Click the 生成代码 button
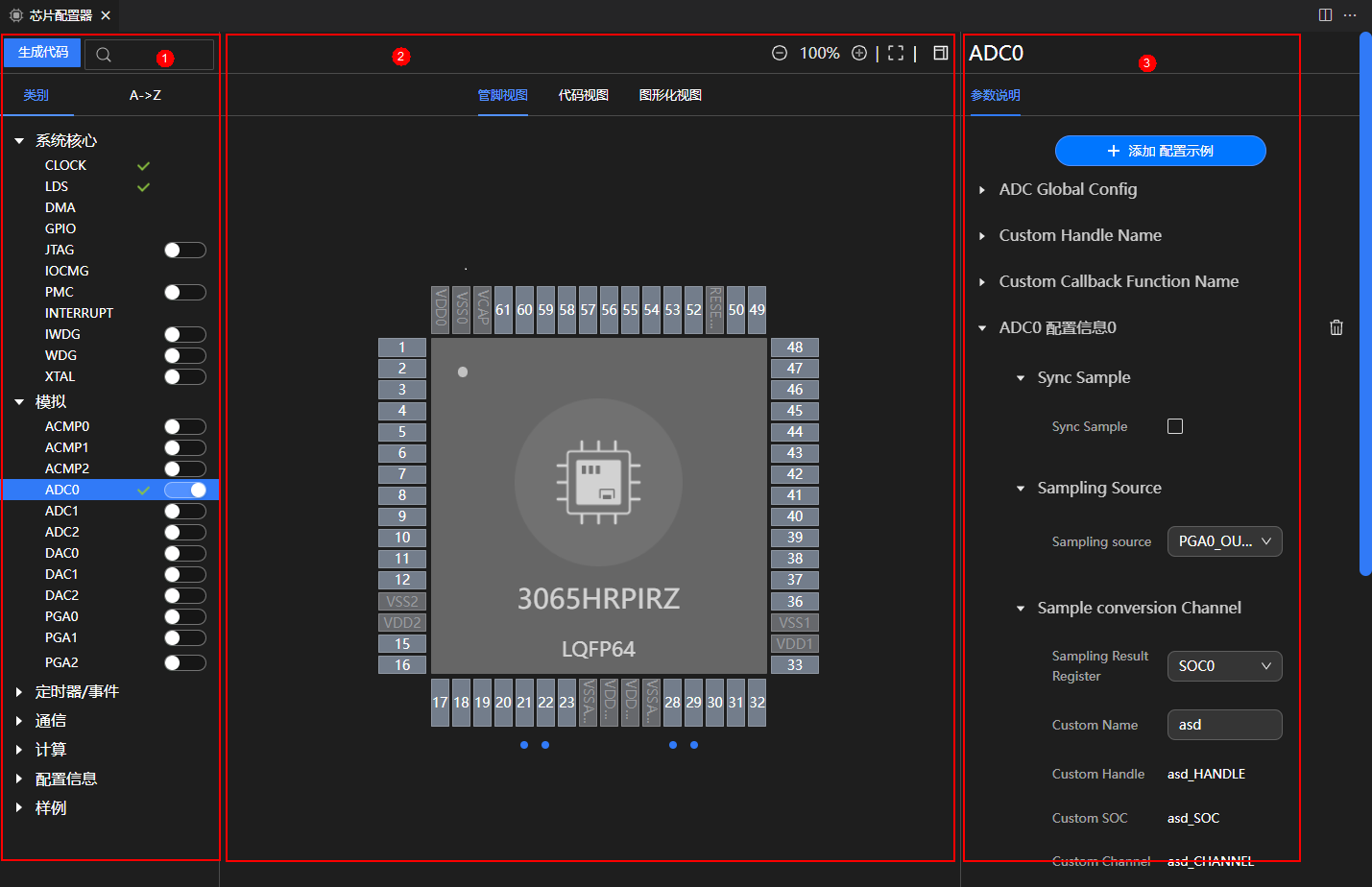Viewport: 1372px width, 887px height. pyautogui.click(x=42, y=52)
